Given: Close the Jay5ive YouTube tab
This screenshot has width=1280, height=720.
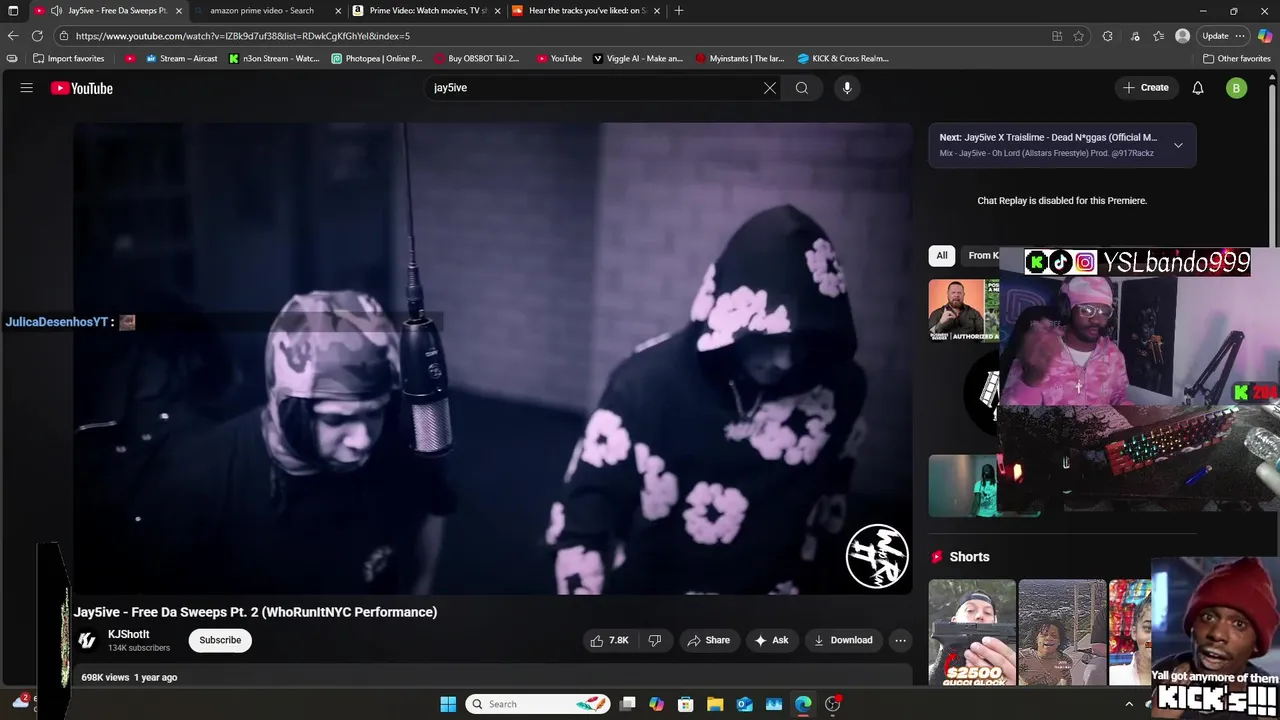Looking at the screenshot, I should coord(179,11).
